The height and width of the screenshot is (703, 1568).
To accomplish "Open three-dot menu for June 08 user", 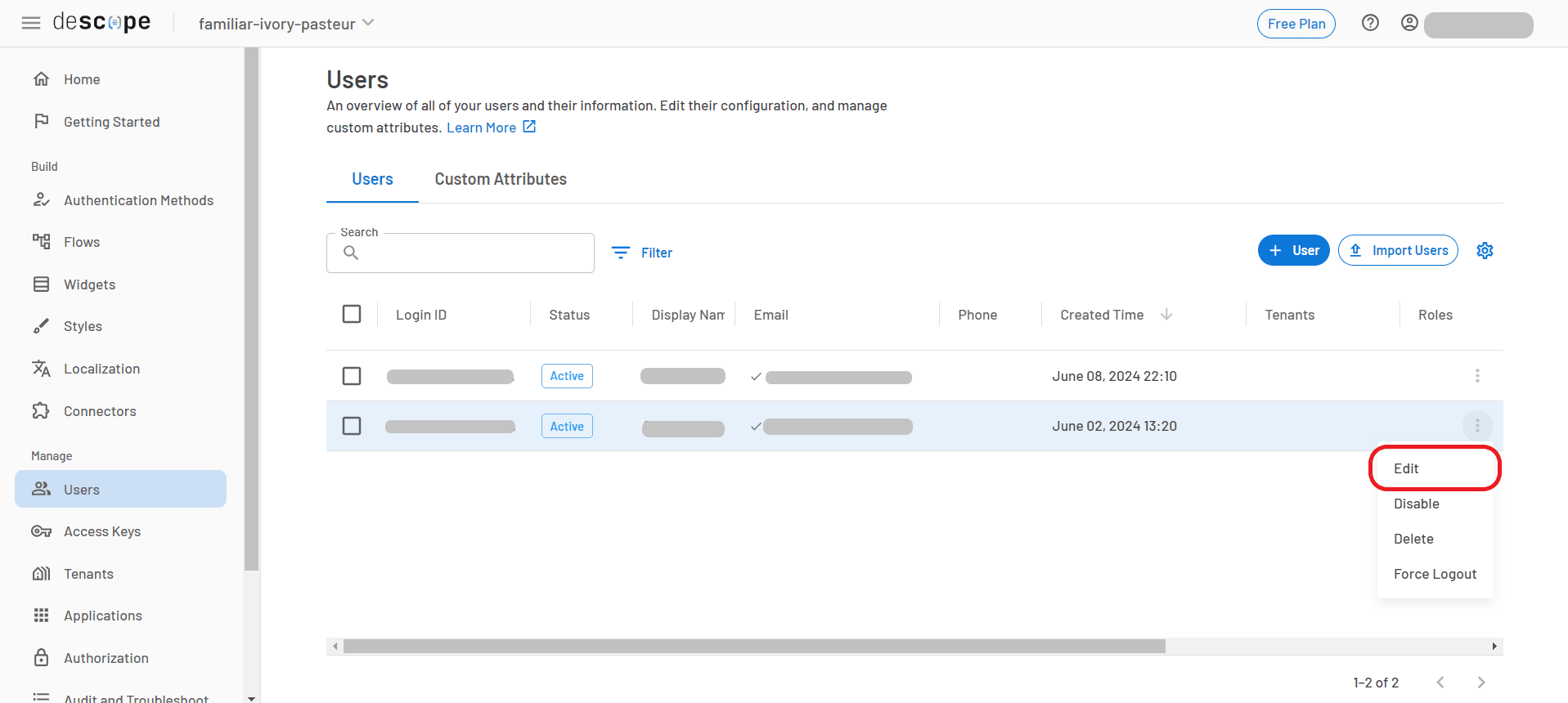I will [x=1477, y=376].
